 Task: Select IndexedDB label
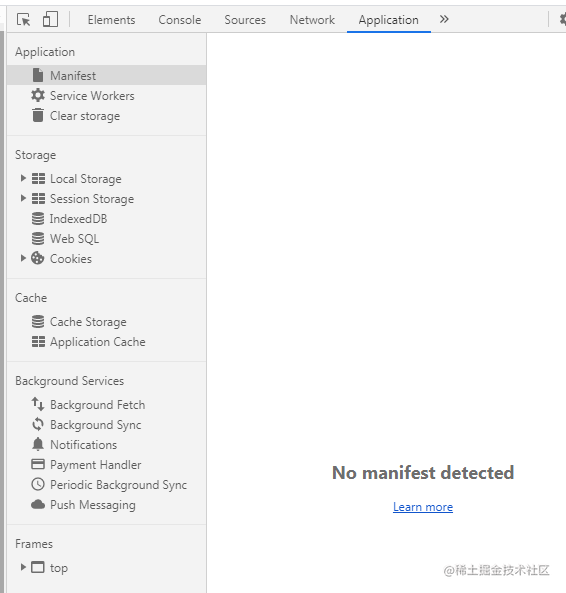pos(78,219)
